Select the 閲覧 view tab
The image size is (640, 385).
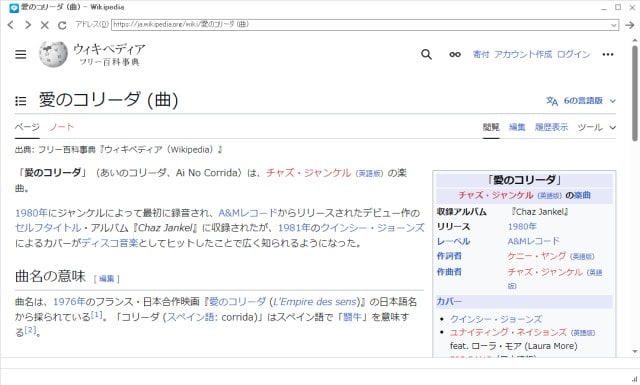coord(491,127)
